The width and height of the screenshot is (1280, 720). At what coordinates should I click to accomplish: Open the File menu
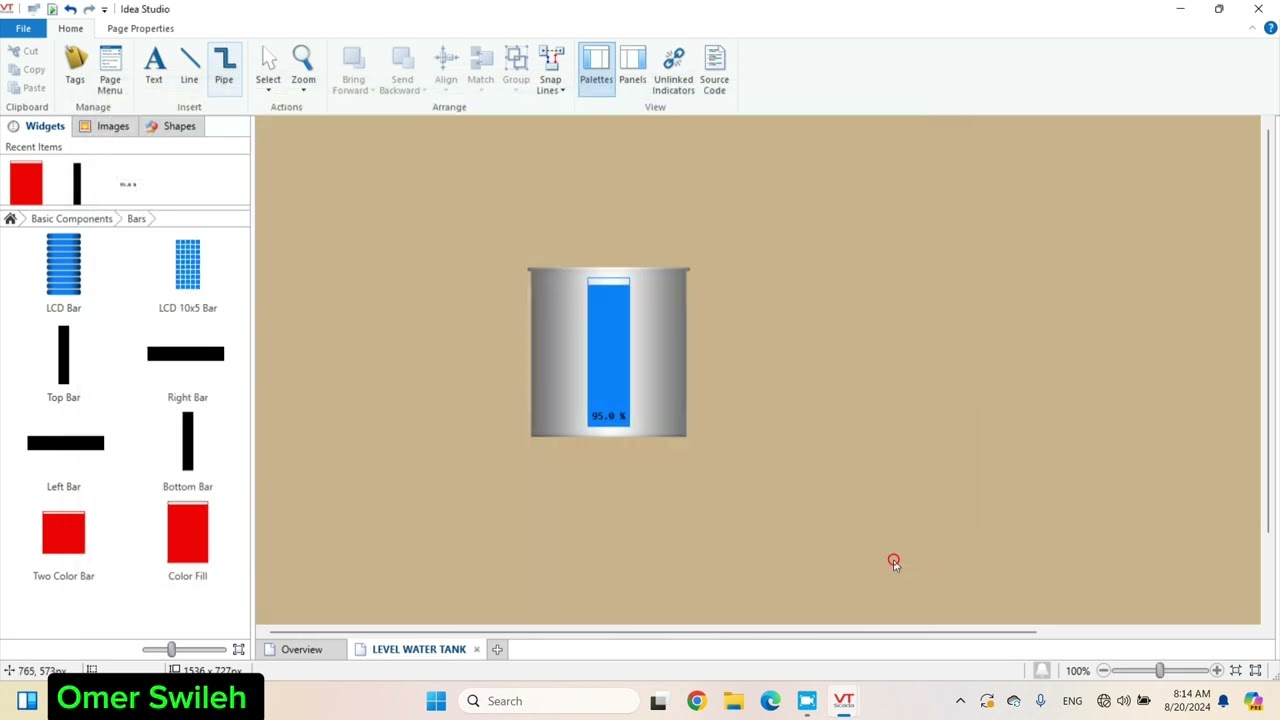[x=23, y=28]
